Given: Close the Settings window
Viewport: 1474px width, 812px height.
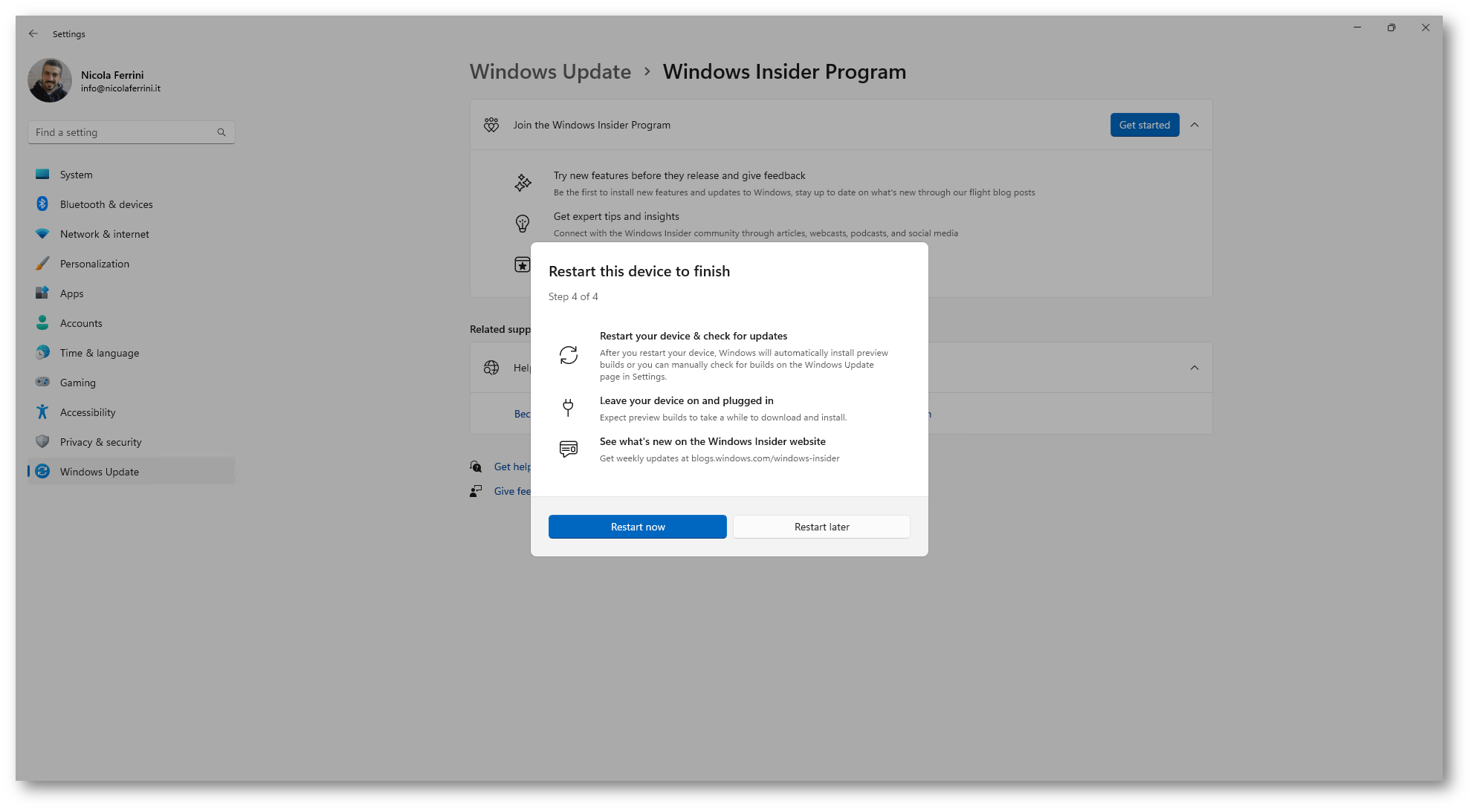Looking at the screenshot, I should (x=1425, y=27).
